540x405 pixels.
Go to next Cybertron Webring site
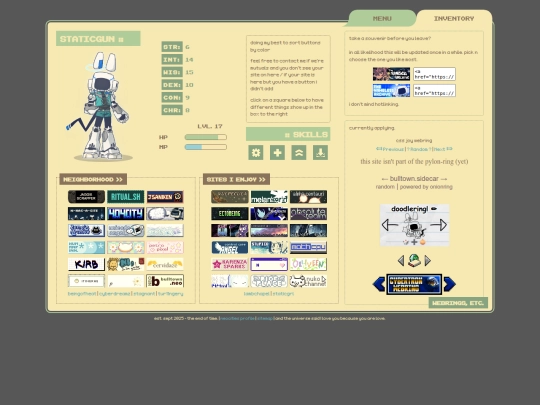(x=449, y=284)
